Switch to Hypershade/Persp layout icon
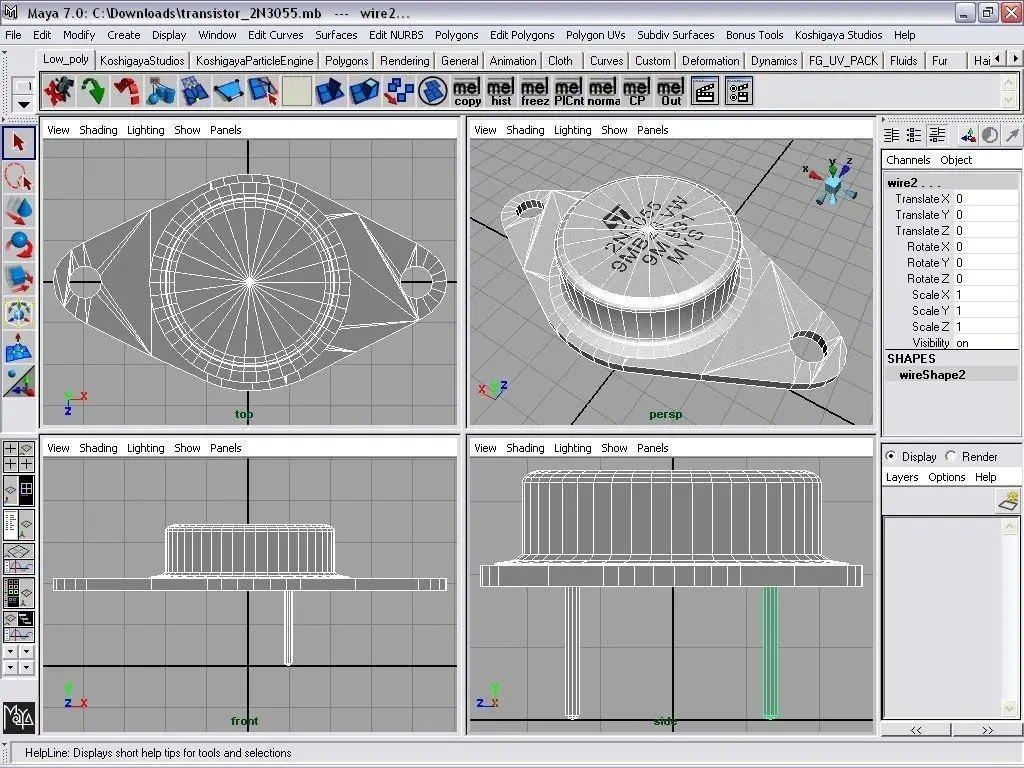Image resolution: width=1024 pixels, height=768 pixels. click(18, 592)
